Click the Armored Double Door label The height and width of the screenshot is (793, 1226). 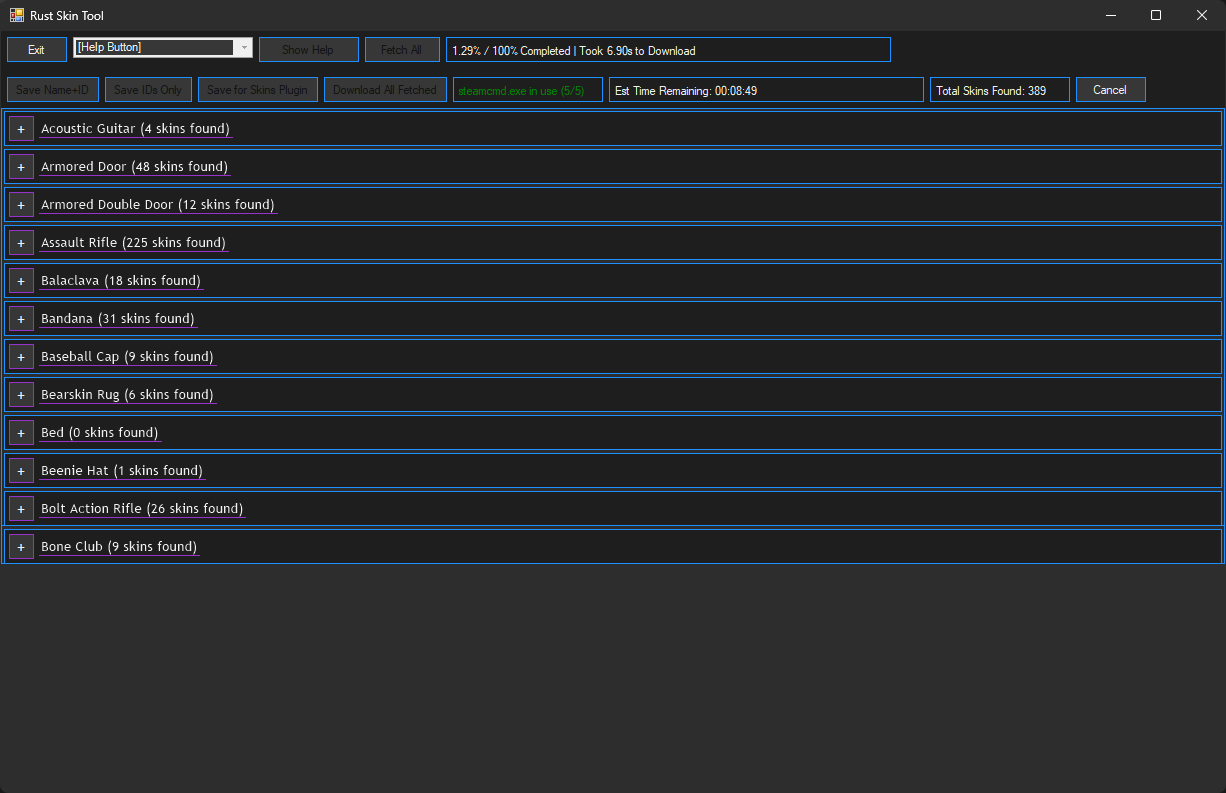click(157, 205)
